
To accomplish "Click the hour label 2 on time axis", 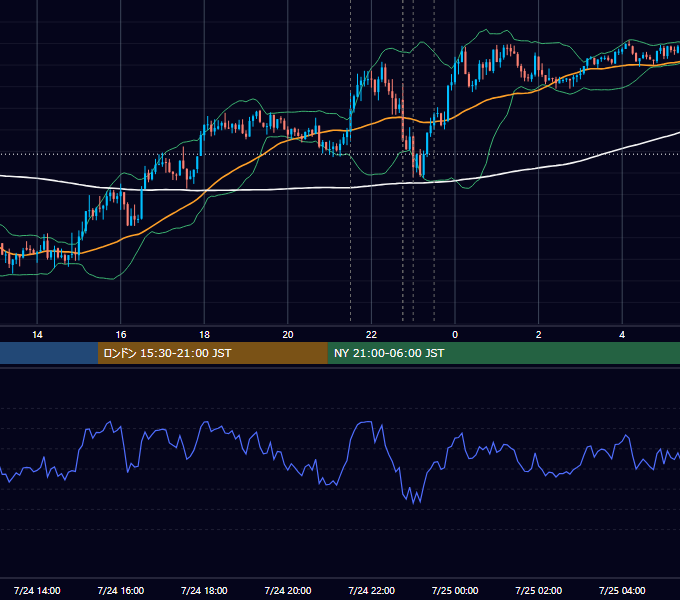I will (539, 335).
